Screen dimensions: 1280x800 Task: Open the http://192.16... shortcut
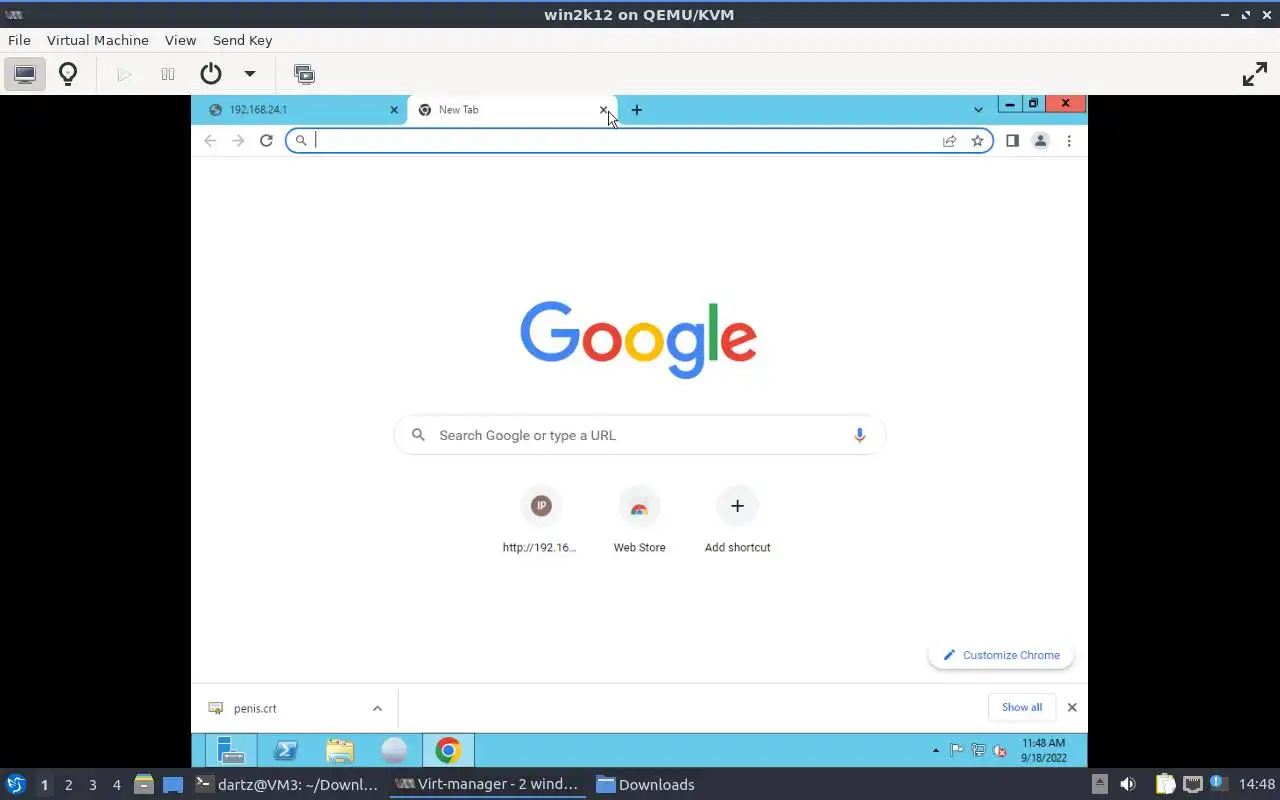(540, 520)
